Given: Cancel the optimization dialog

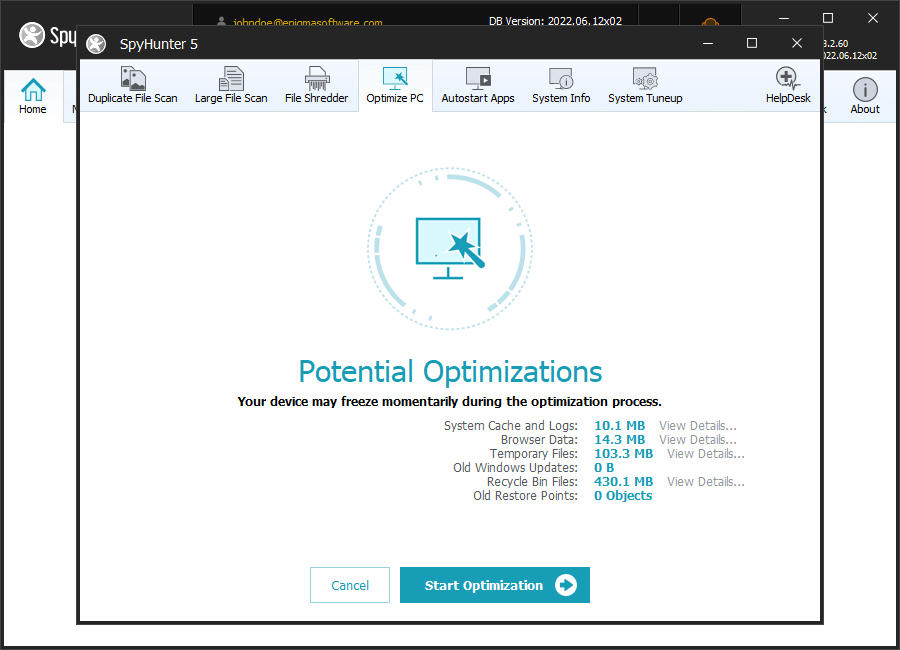Looking at the screenshot, I should (350, 586).
